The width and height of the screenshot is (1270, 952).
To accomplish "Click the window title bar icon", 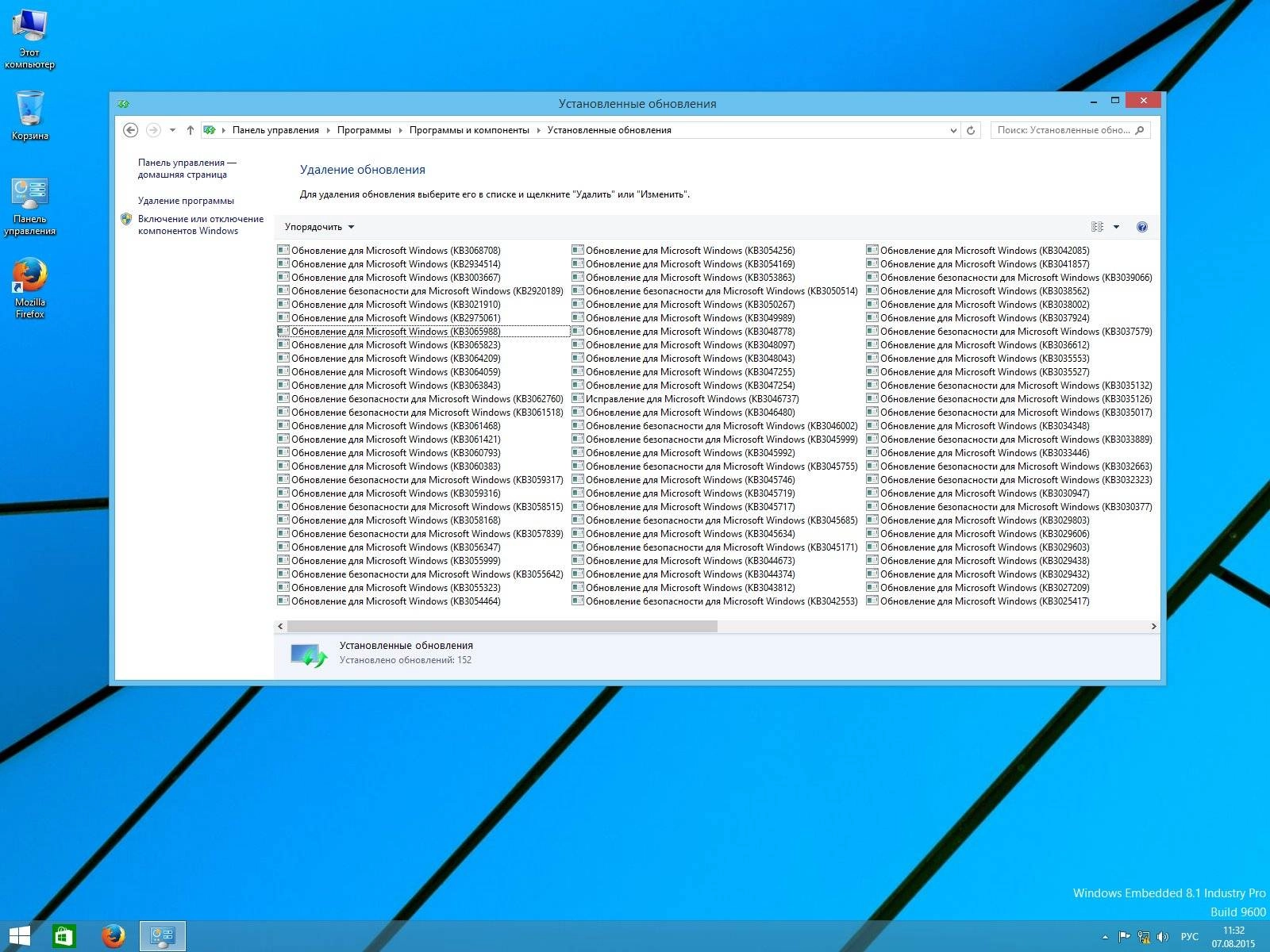I will [x=123, y=104].
